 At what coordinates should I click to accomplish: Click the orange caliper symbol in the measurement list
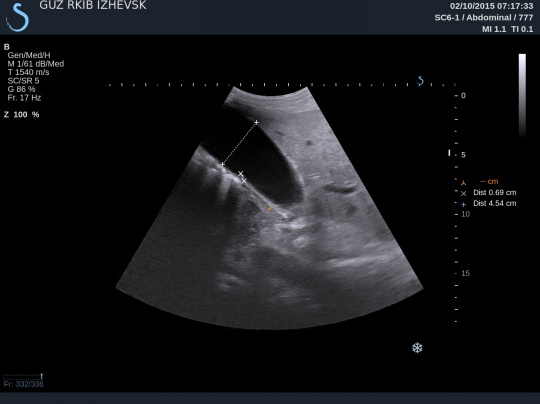[x=464, y=183]
